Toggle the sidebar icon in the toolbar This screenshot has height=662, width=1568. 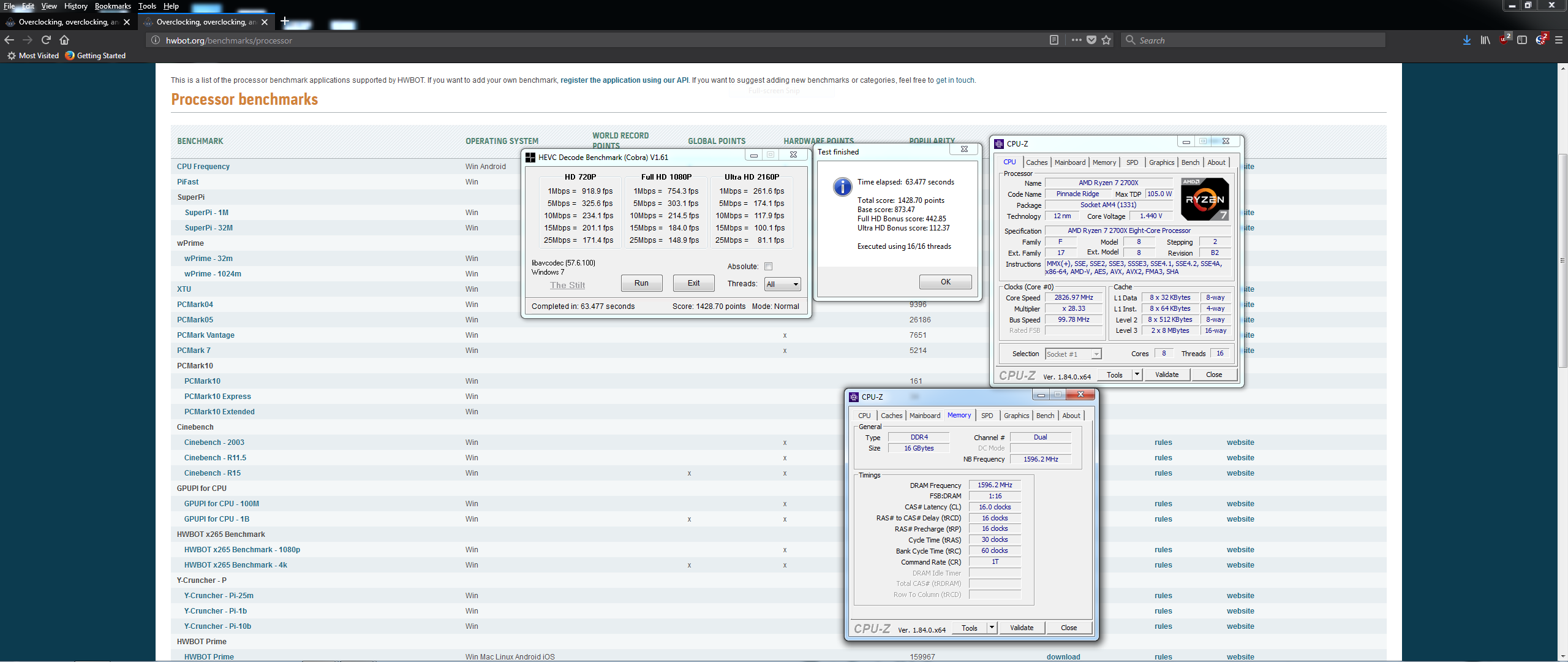(1522, 40)
